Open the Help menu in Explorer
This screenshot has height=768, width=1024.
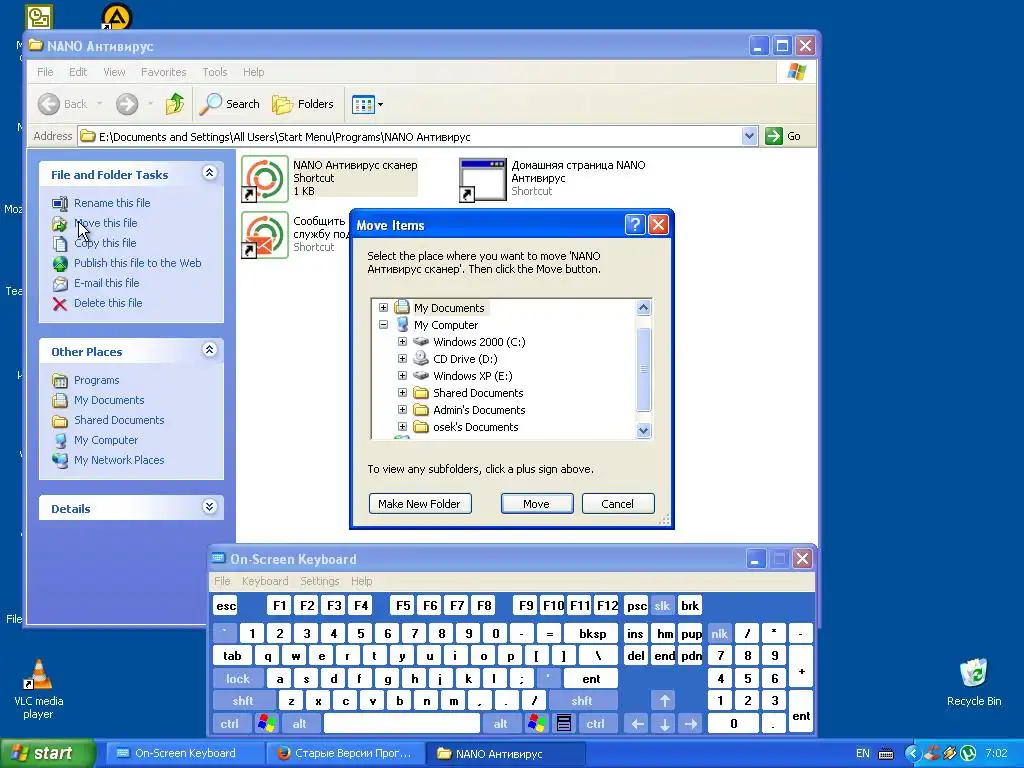(x=253, y=72)
